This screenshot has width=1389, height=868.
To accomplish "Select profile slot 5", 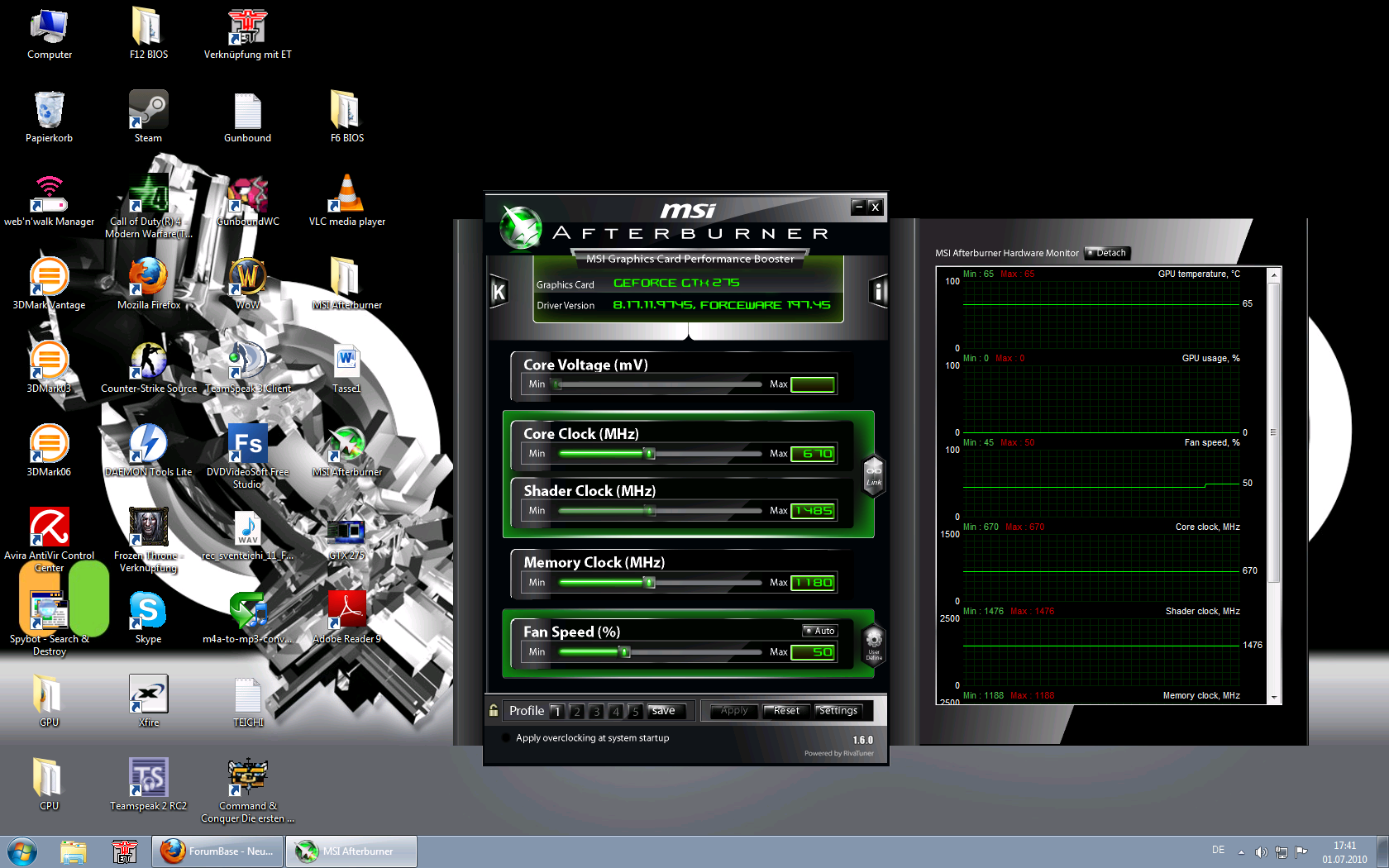I will (x=635, y=711).
